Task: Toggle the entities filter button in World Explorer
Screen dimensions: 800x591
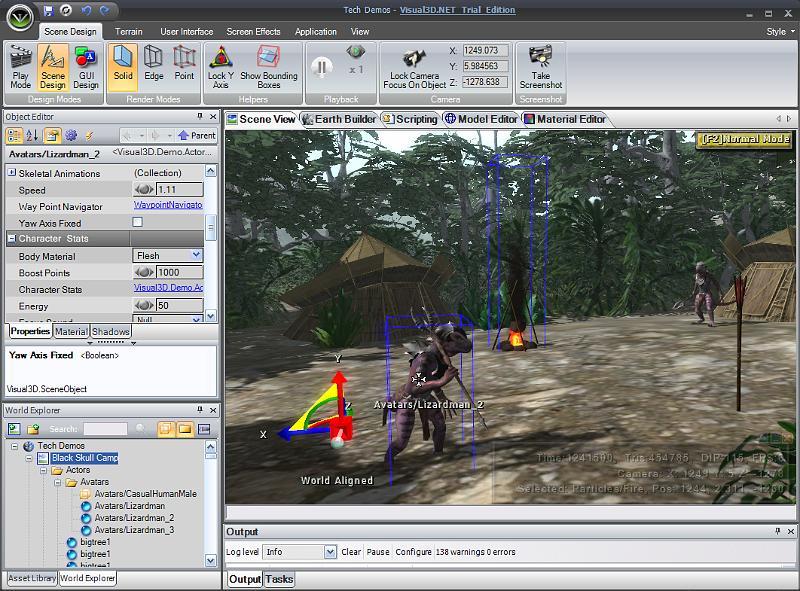Action: (x=165, y=429)
